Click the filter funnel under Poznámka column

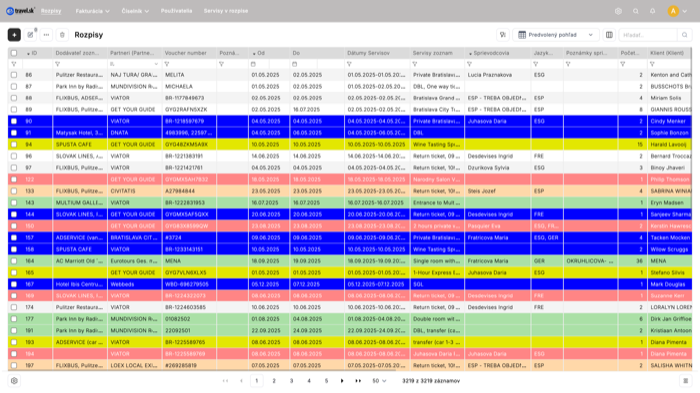tap(221, 64)
